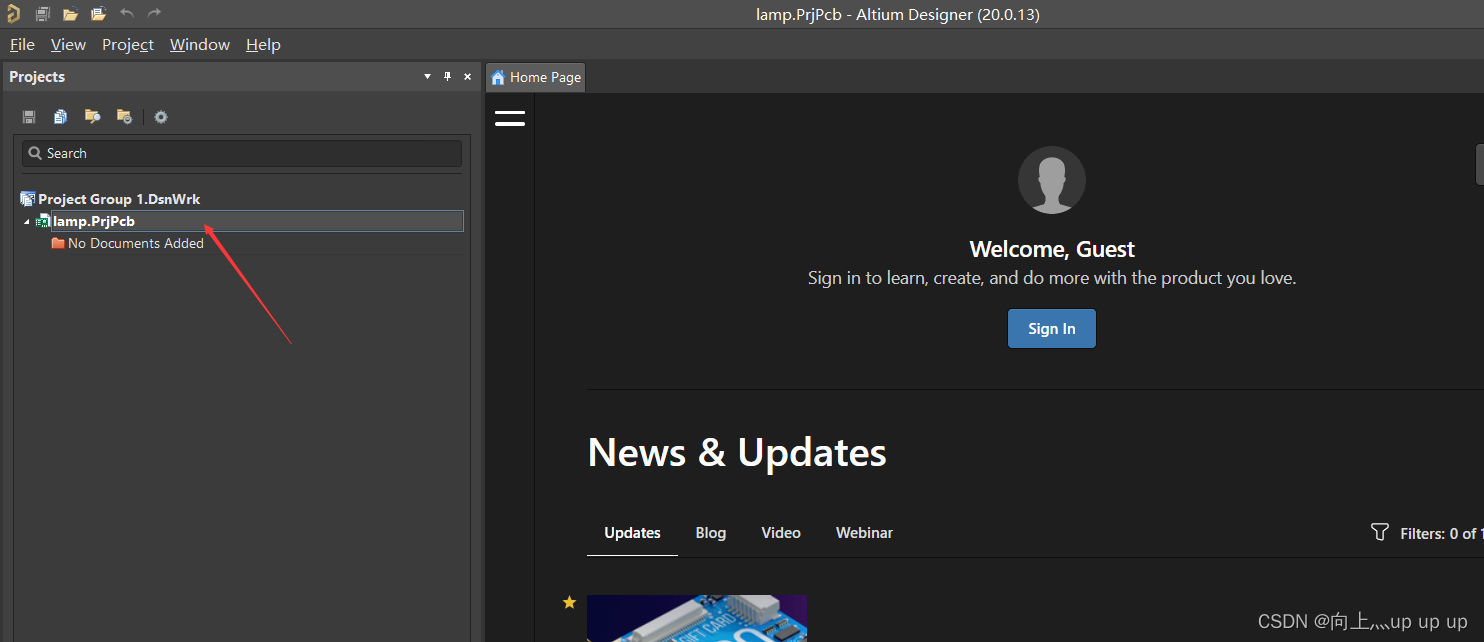Click the orange folder icon by No Documents Added

tap(58, 243)
